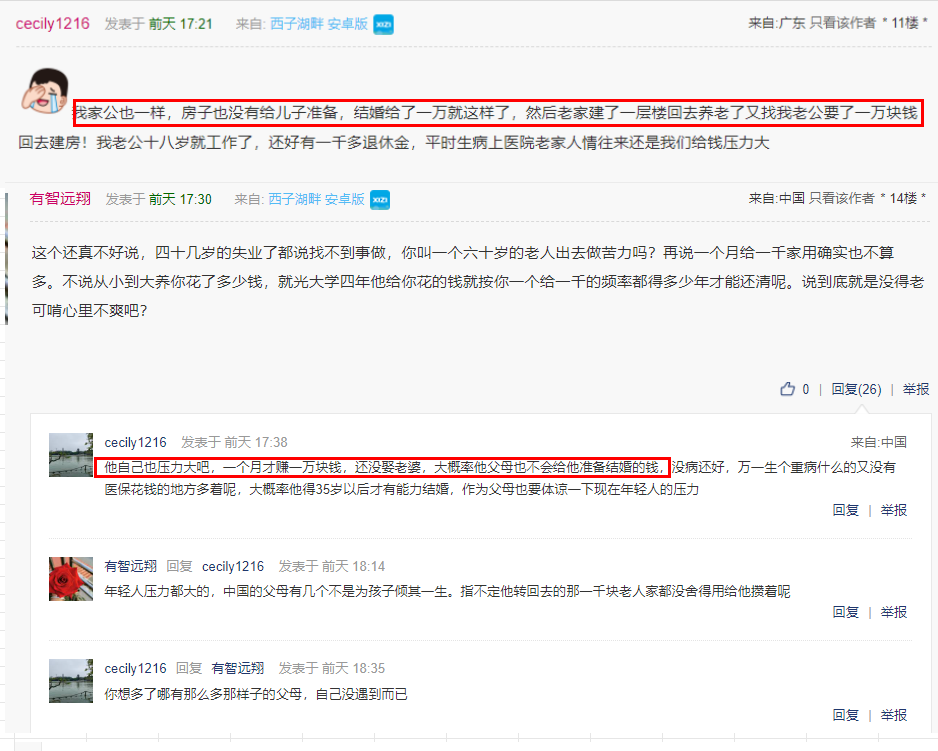The image size is (938, 751).
Task: Click the lake photo avatar at 17:38 reply
Action: click(71, 455)
